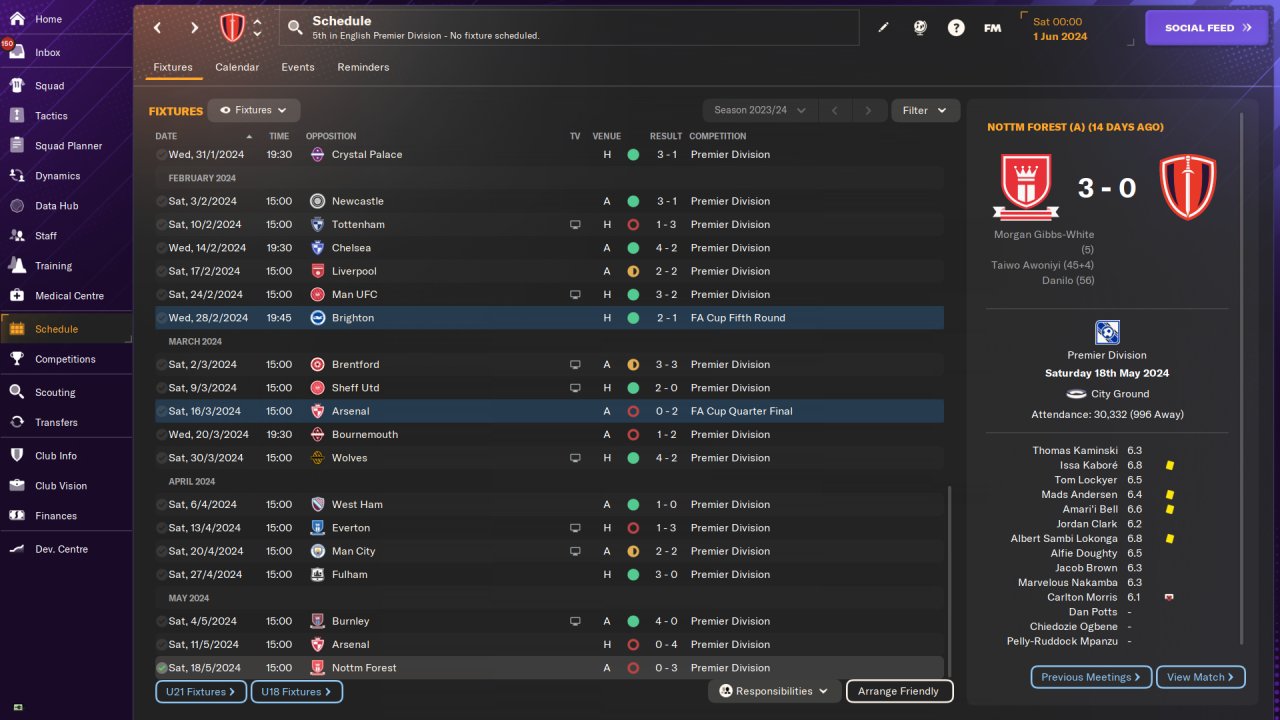Screen dimensions: 1280x720
Task: Open the Social Feed button
Action: click(x=1206, y=28)
